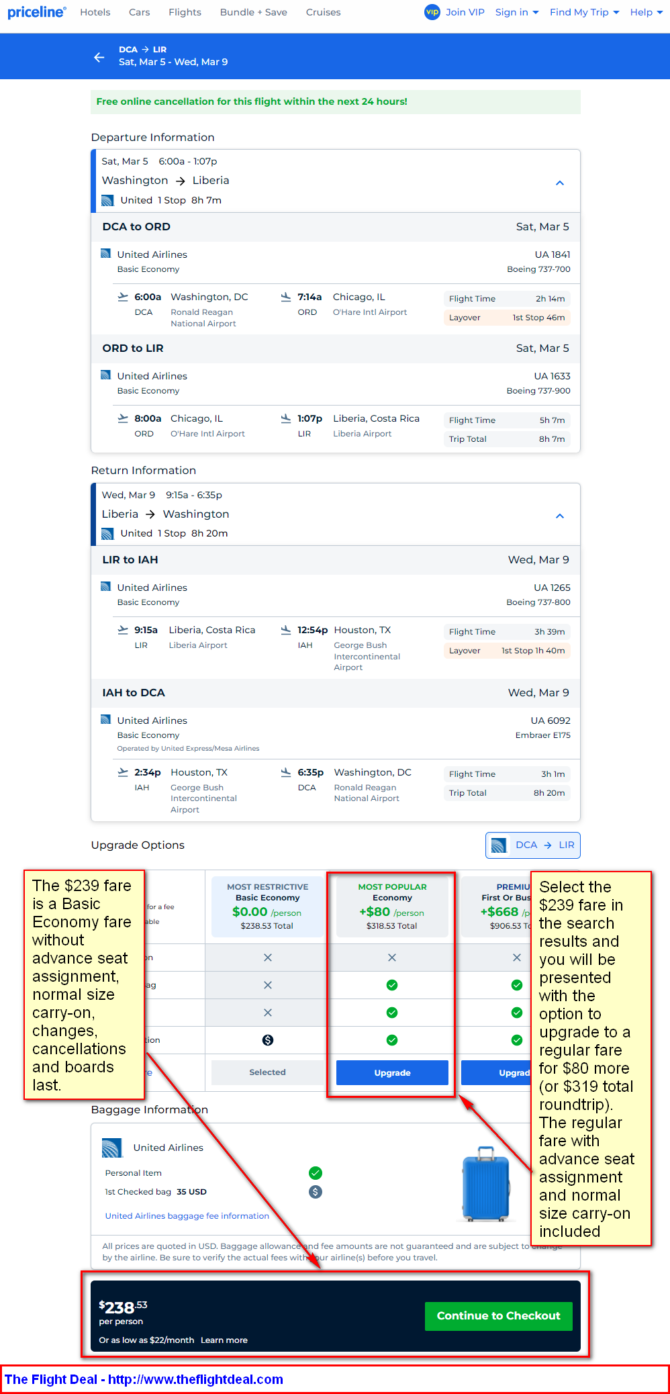
Task: Click the 'IAH to DCA' segment header
Action: (335, 693)
